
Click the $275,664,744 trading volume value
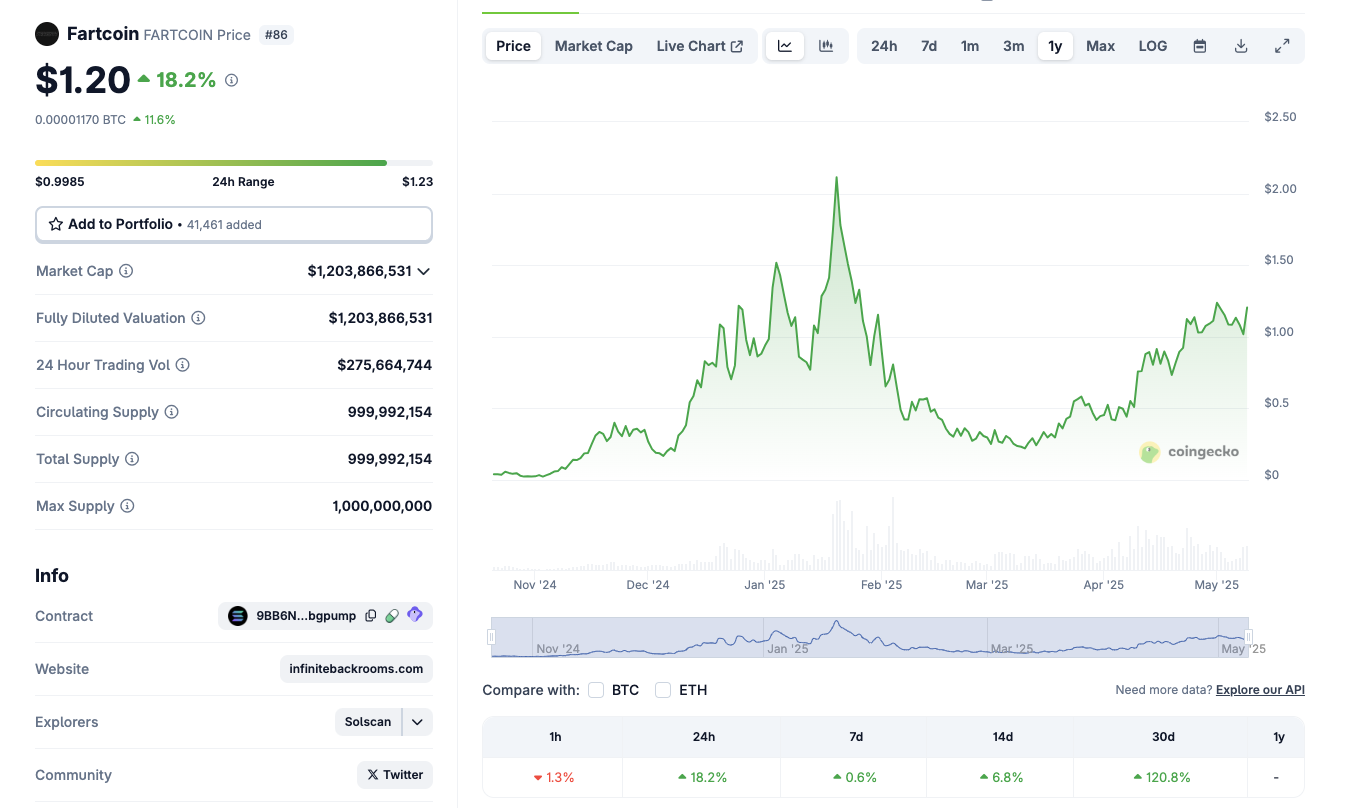(385, 365)
